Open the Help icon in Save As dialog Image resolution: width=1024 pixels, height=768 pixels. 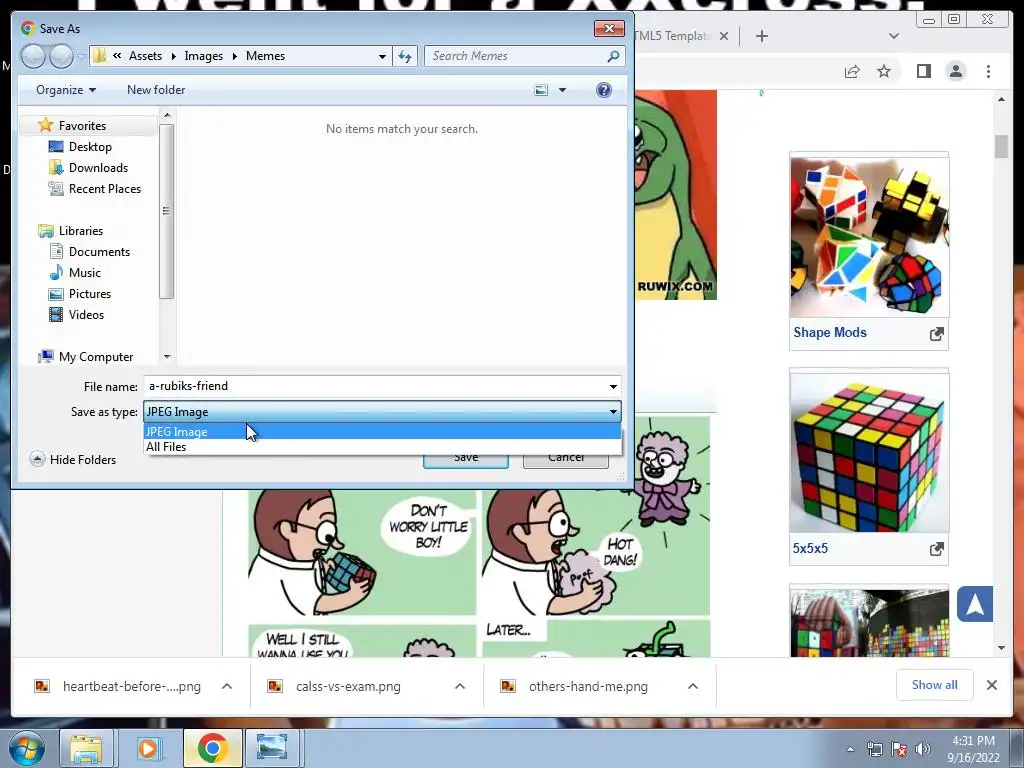click(x=603, y=89)
